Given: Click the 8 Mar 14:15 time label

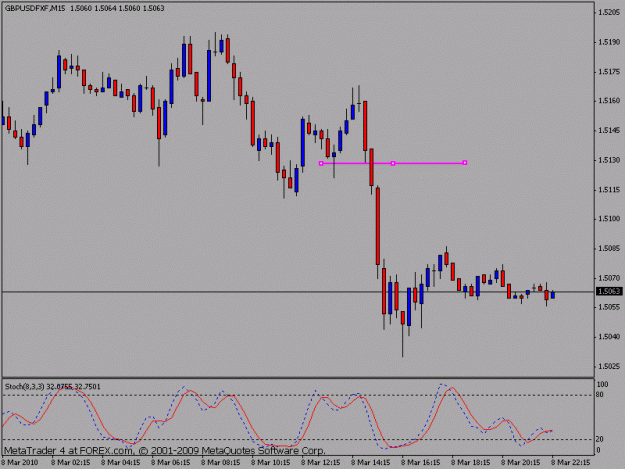Looking at the screenshot, I should [x=371, y=463].
